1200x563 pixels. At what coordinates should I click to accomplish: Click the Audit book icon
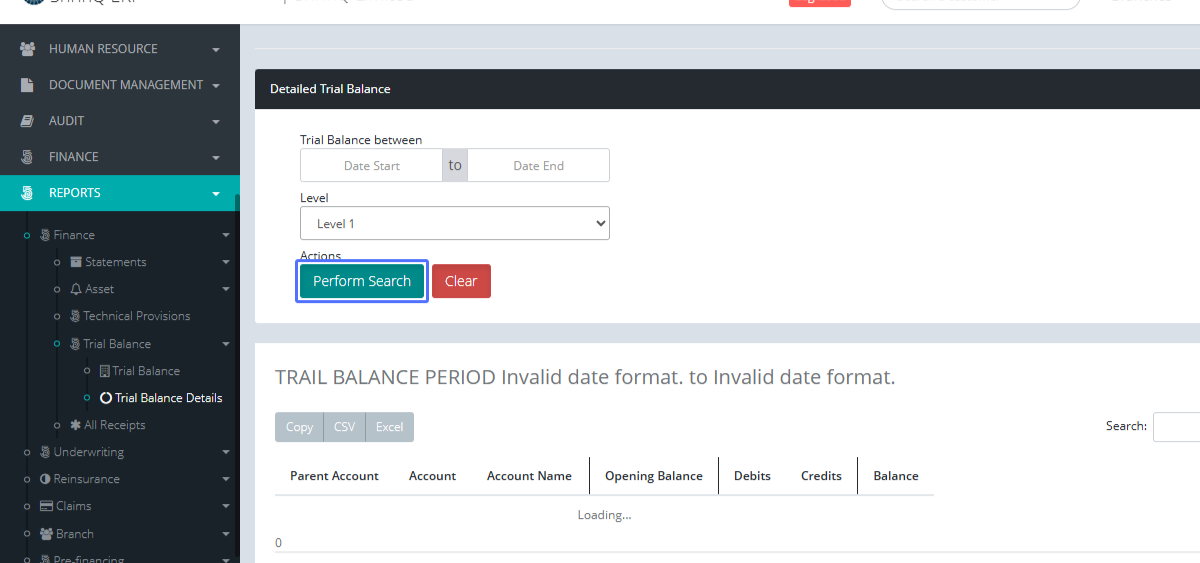point(28,121)
